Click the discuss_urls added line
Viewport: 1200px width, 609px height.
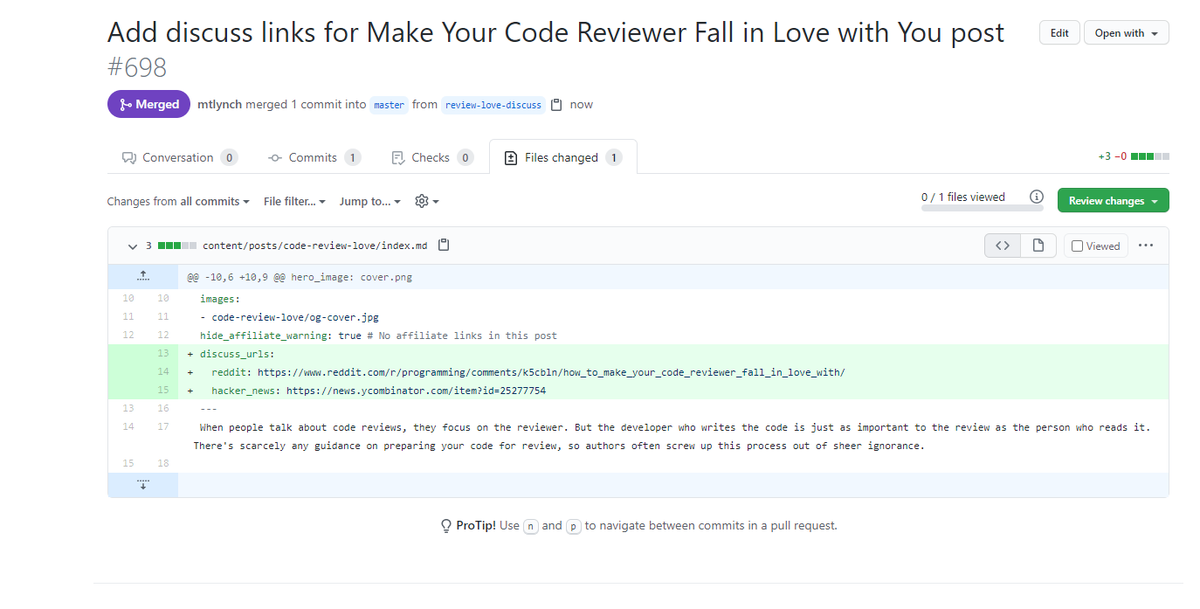coord(673,353)
